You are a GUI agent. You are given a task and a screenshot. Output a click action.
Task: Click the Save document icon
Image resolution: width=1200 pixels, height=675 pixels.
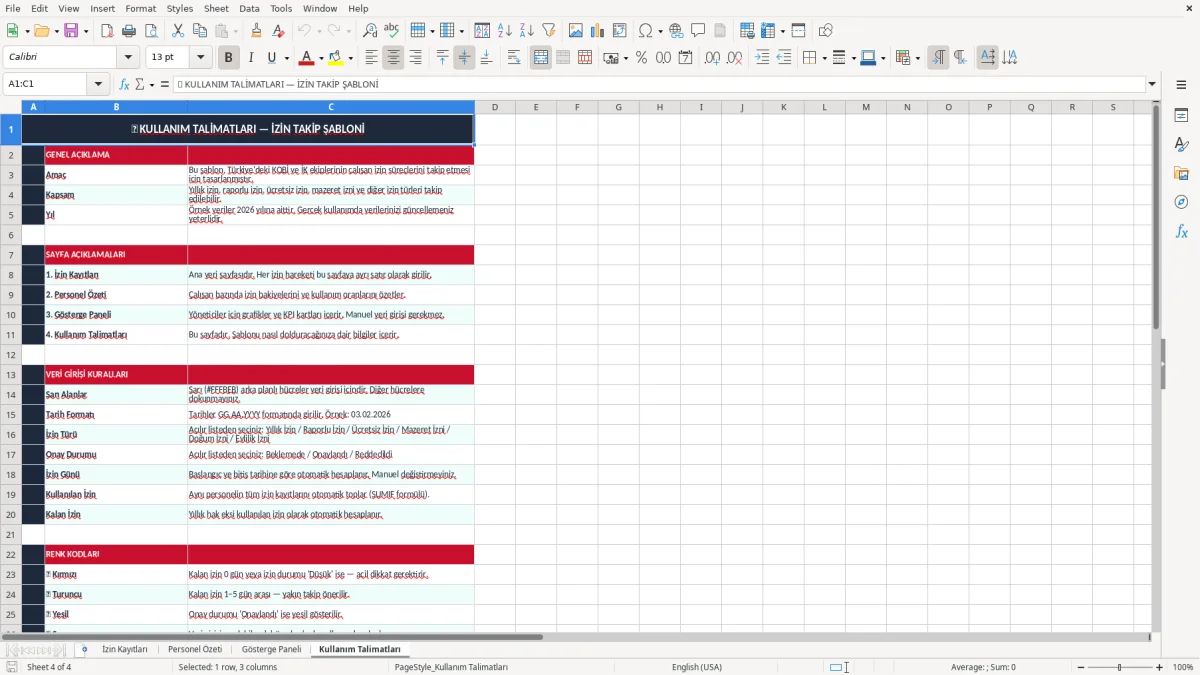71,31
